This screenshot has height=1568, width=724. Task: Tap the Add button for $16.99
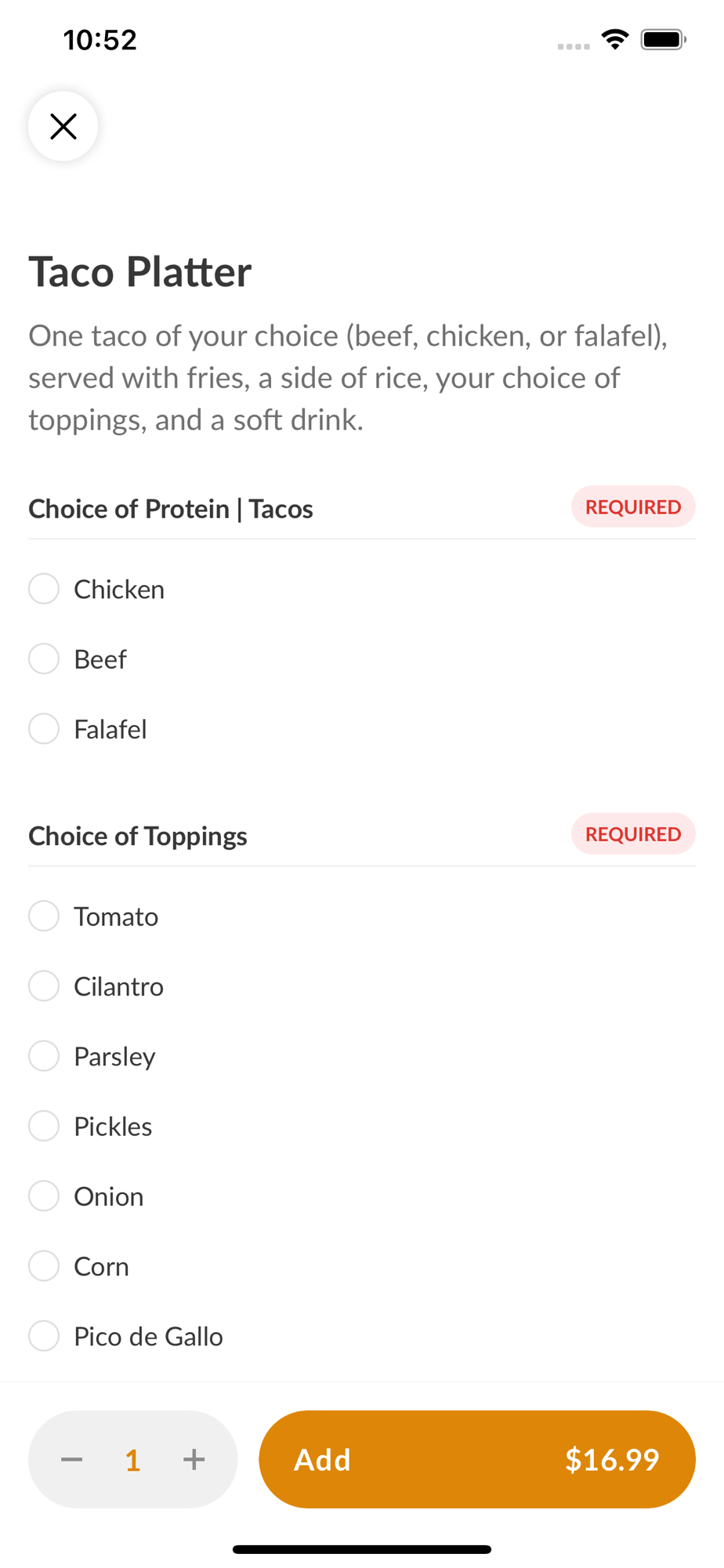tap(476, 1459)
